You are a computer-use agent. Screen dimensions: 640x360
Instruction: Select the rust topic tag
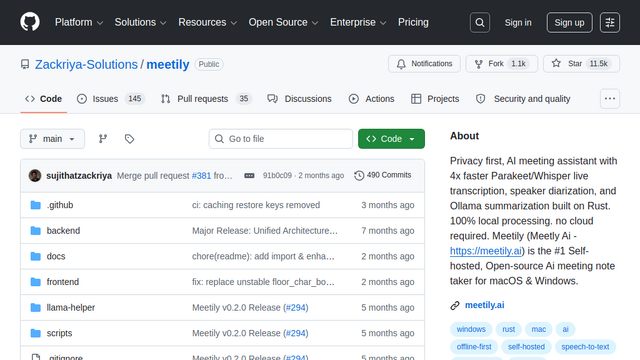coord(509,329)
